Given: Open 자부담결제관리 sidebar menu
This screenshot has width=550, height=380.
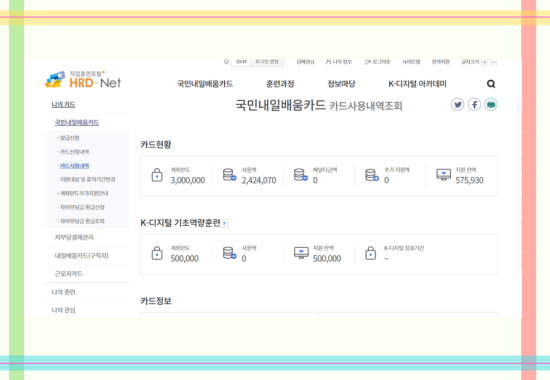Looking at the screenshot, I should point(74,238).
